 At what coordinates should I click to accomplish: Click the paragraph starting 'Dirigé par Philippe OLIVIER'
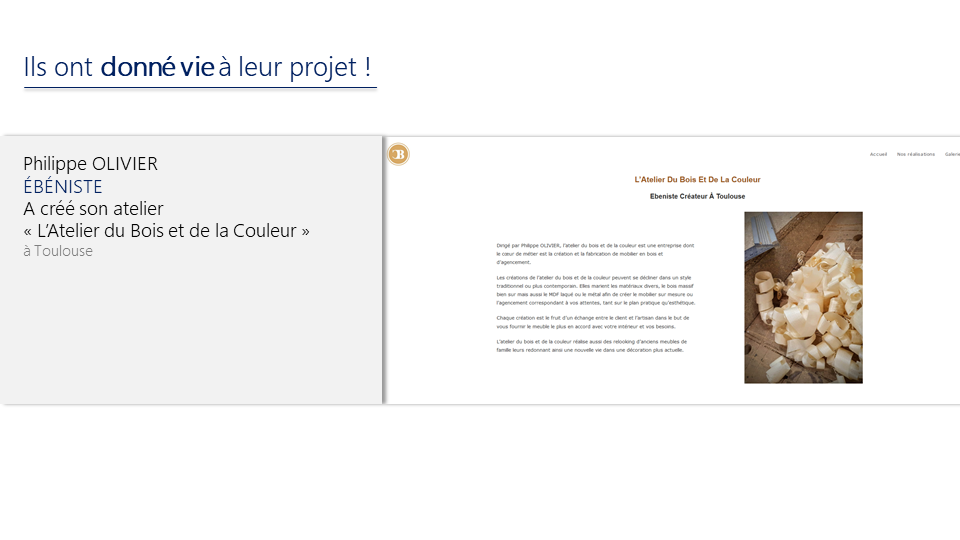595,253
